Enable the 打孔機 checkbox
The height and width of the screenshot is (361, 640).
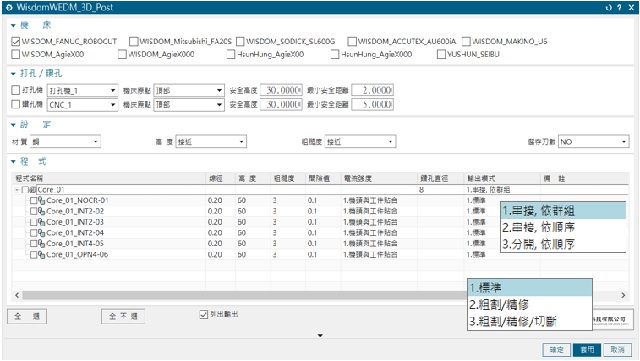click(16, 90)
